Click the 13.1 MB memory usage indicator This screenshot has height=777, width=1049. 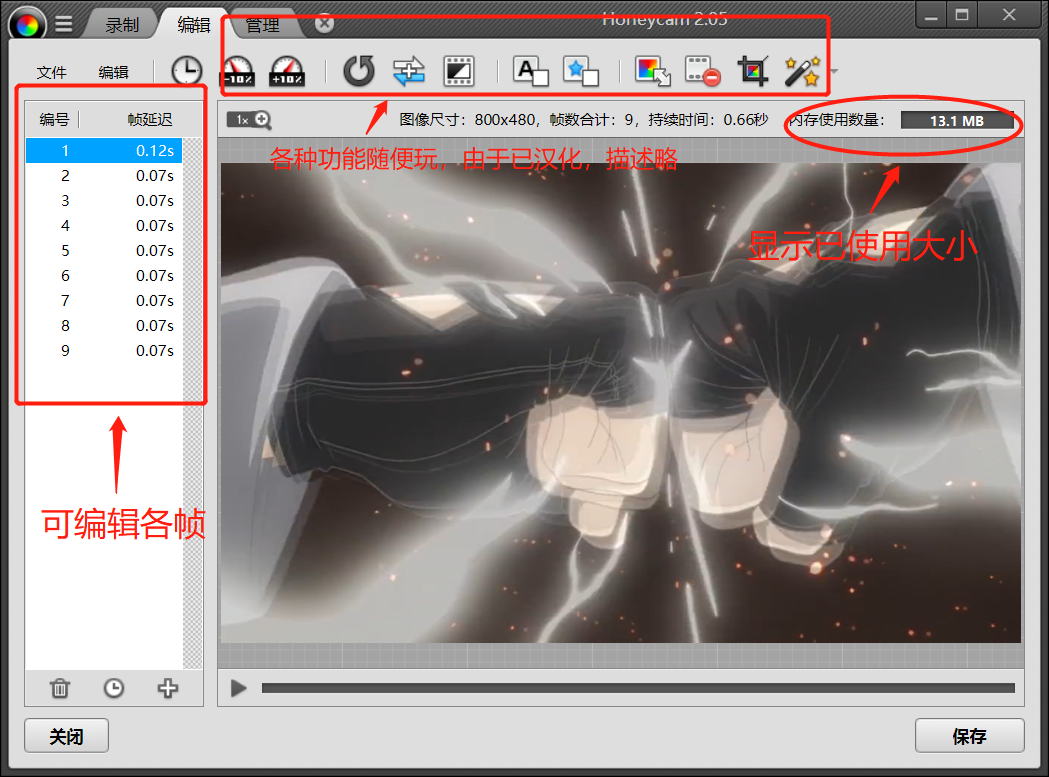click(x=957, y=120)
